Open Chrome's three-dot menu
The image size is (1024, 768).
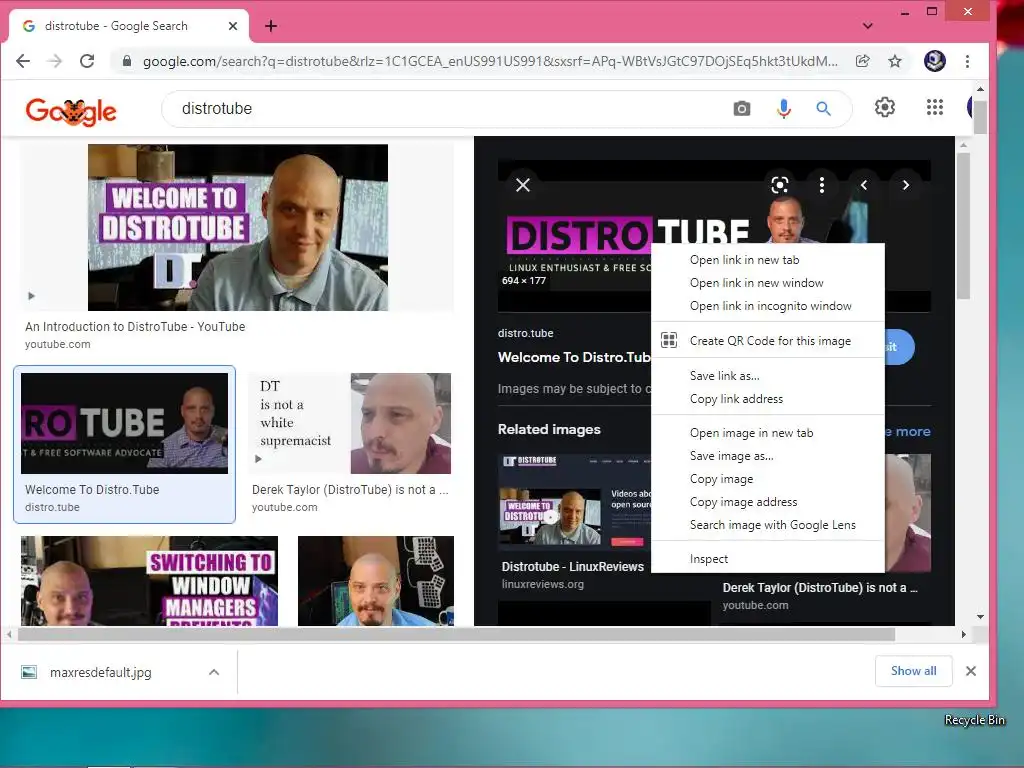click(967, 61)
